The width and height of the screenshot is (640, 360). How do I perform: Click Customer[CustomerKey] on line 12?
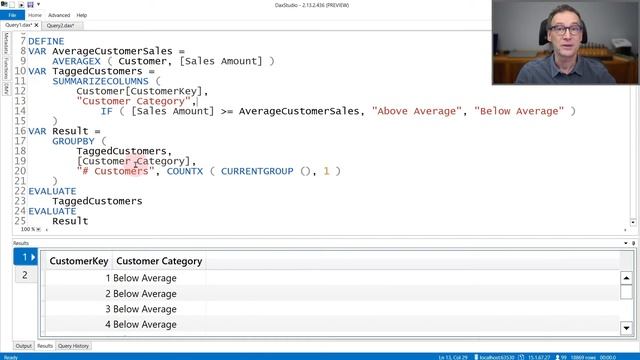coord(139,91)
